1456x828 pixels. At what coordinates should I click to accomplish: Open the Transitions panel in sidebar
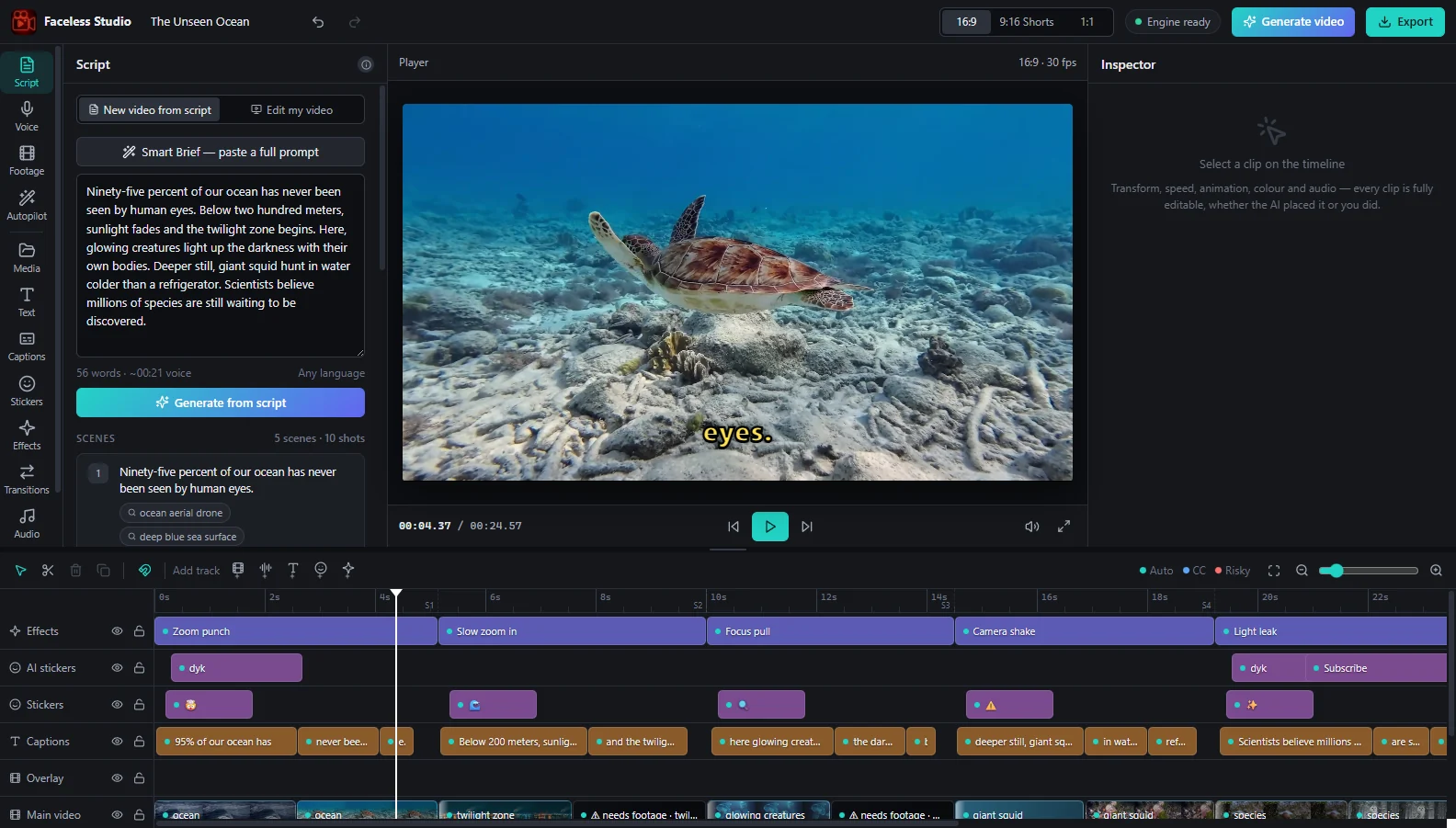[27, 480]
